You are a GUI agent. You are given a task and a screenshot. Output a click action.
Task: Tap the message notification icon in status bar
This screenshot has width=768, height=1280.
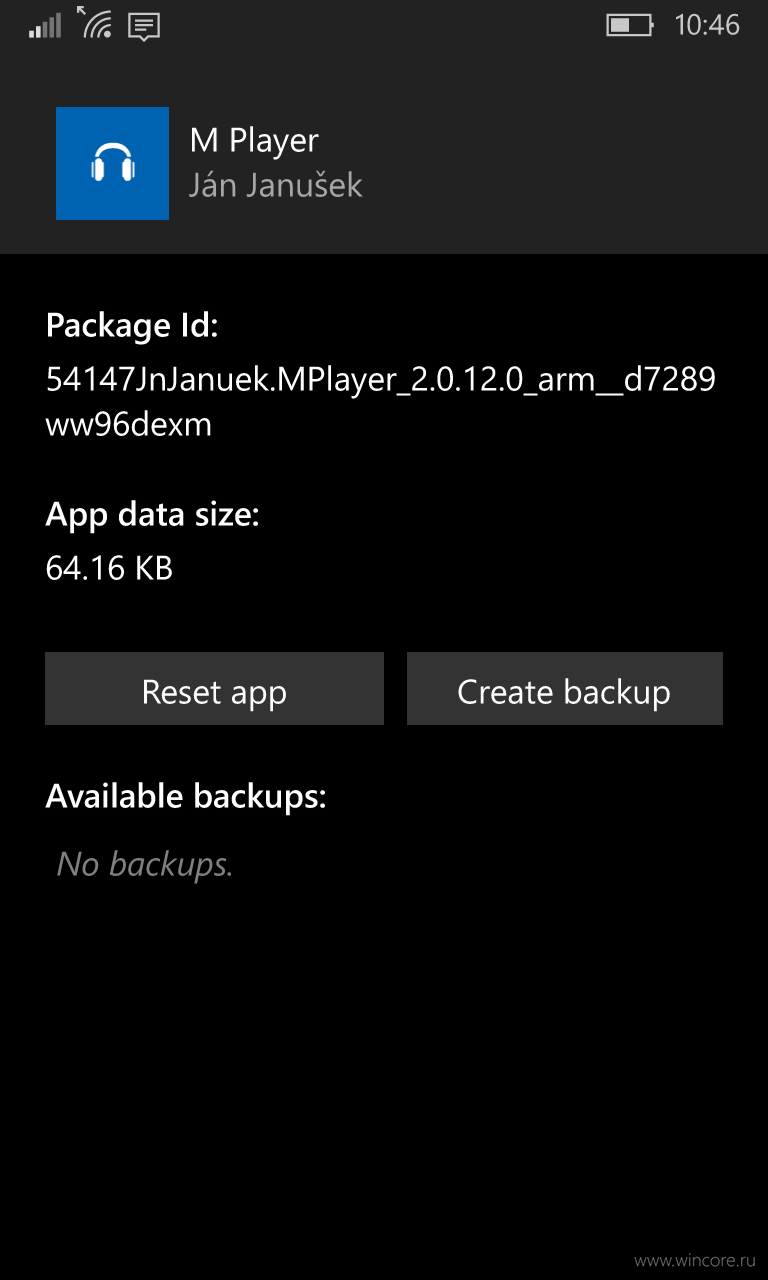click(144, 27)
